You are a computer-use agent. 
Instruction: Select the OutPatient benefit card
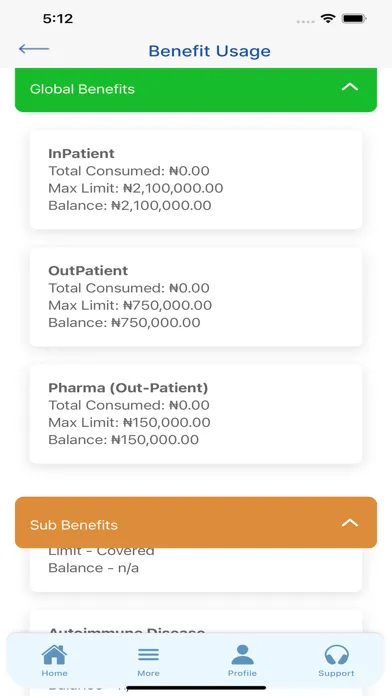(x=196, y=297)
